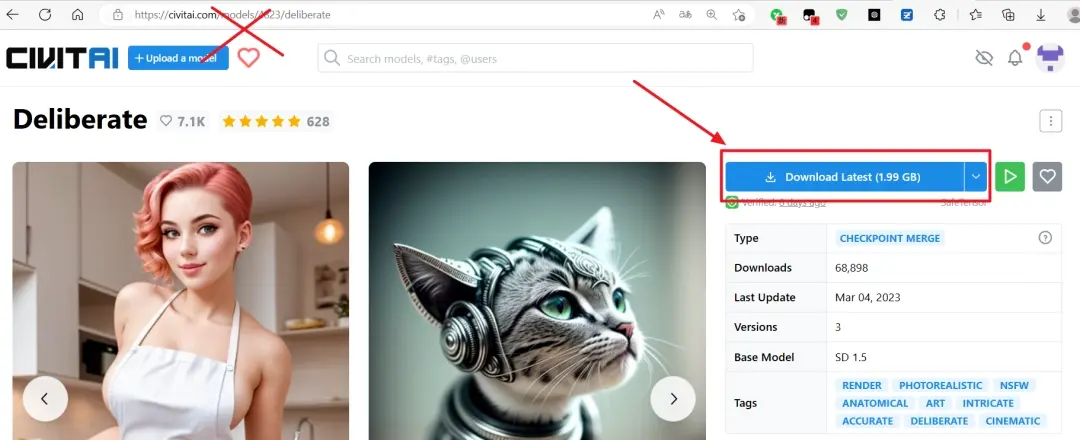This screenshot has height=440, width=1080.
Task: Expand the download versions dropdown arrow
Action: click(975, 177)
